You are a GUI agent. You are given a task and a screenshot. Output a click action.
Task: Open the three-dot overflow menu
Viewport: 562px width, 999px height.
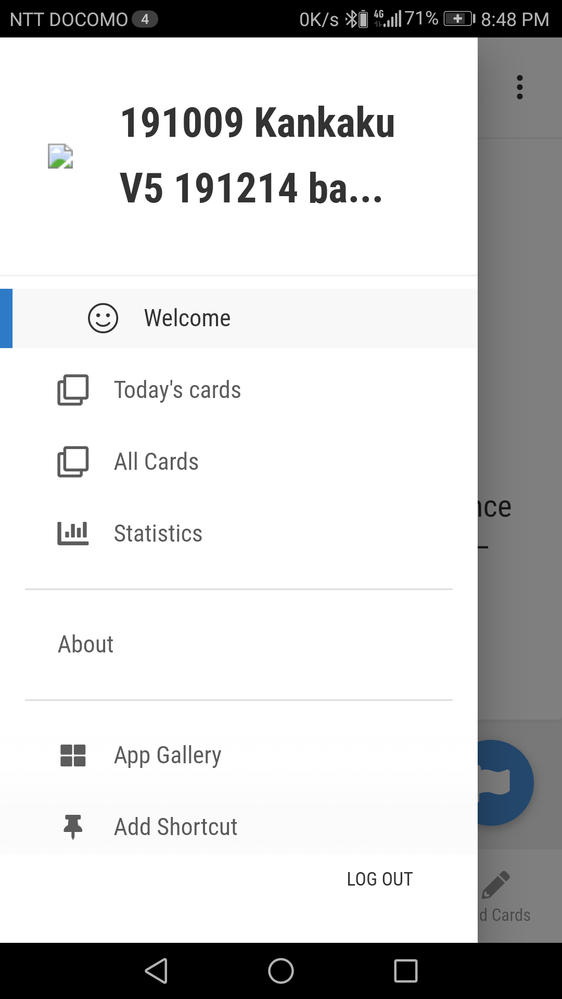tap(520, 87)
